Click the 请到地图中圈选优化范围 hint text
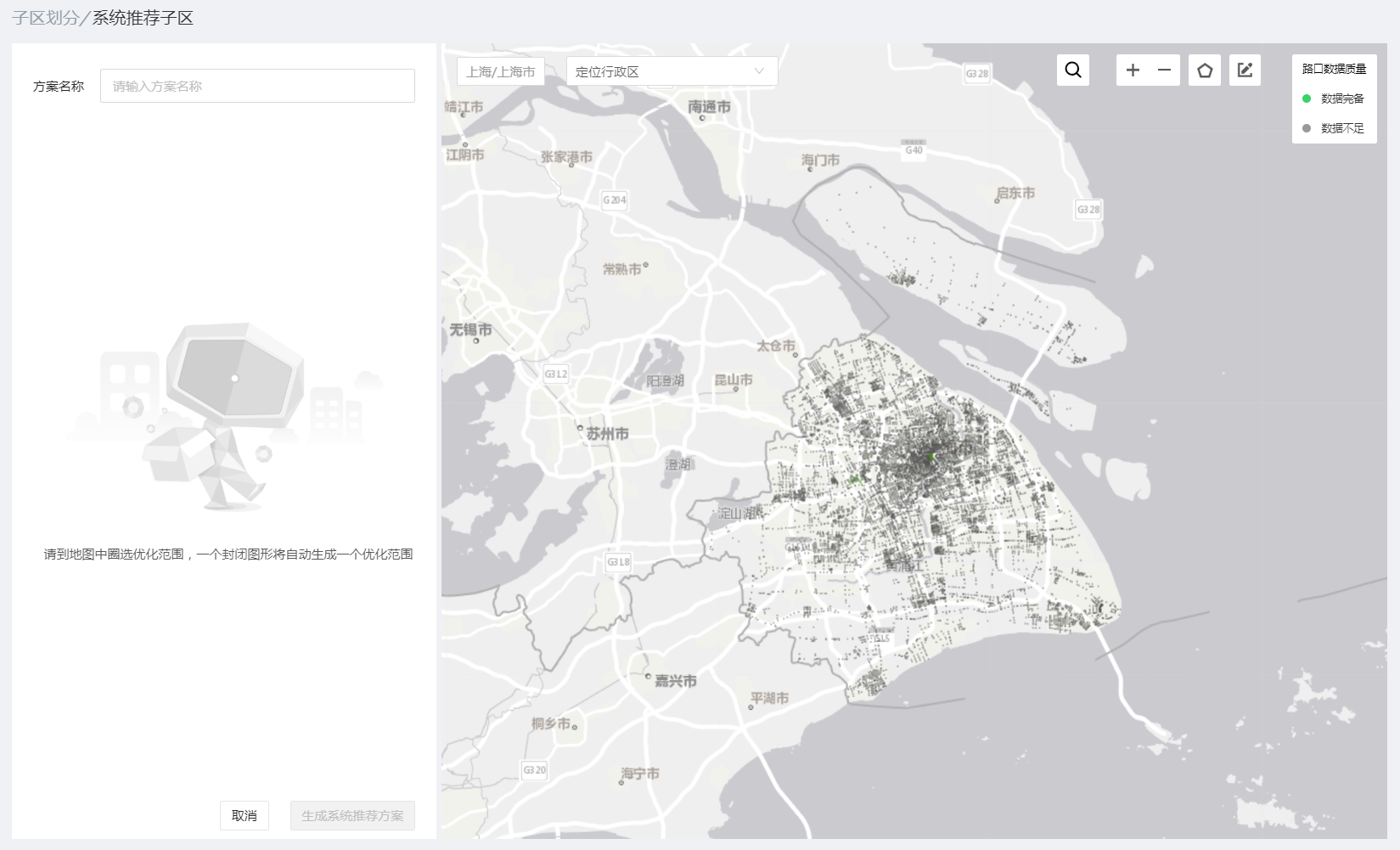 pos(228,554)
